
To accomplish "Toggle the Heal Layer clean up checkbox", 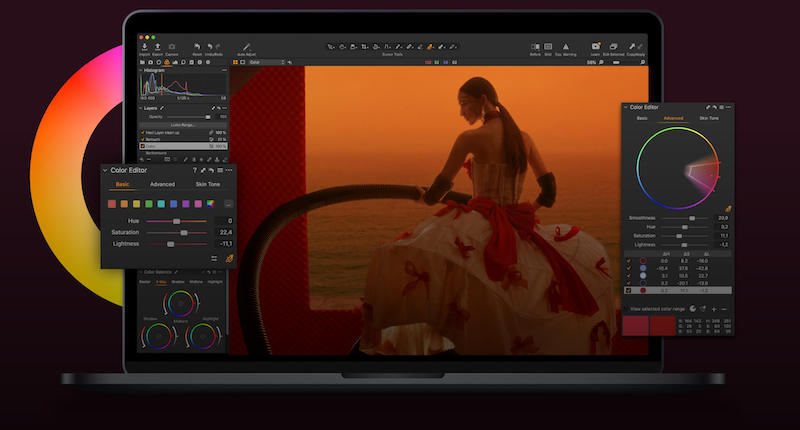I will click(142, 132).
